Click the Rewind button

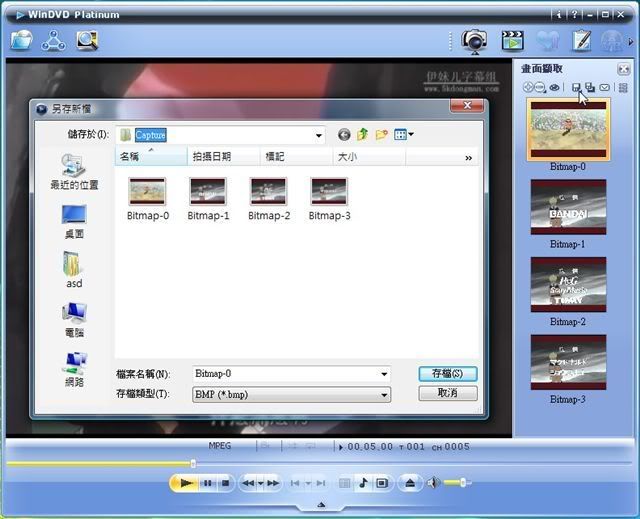pos(248,483)
